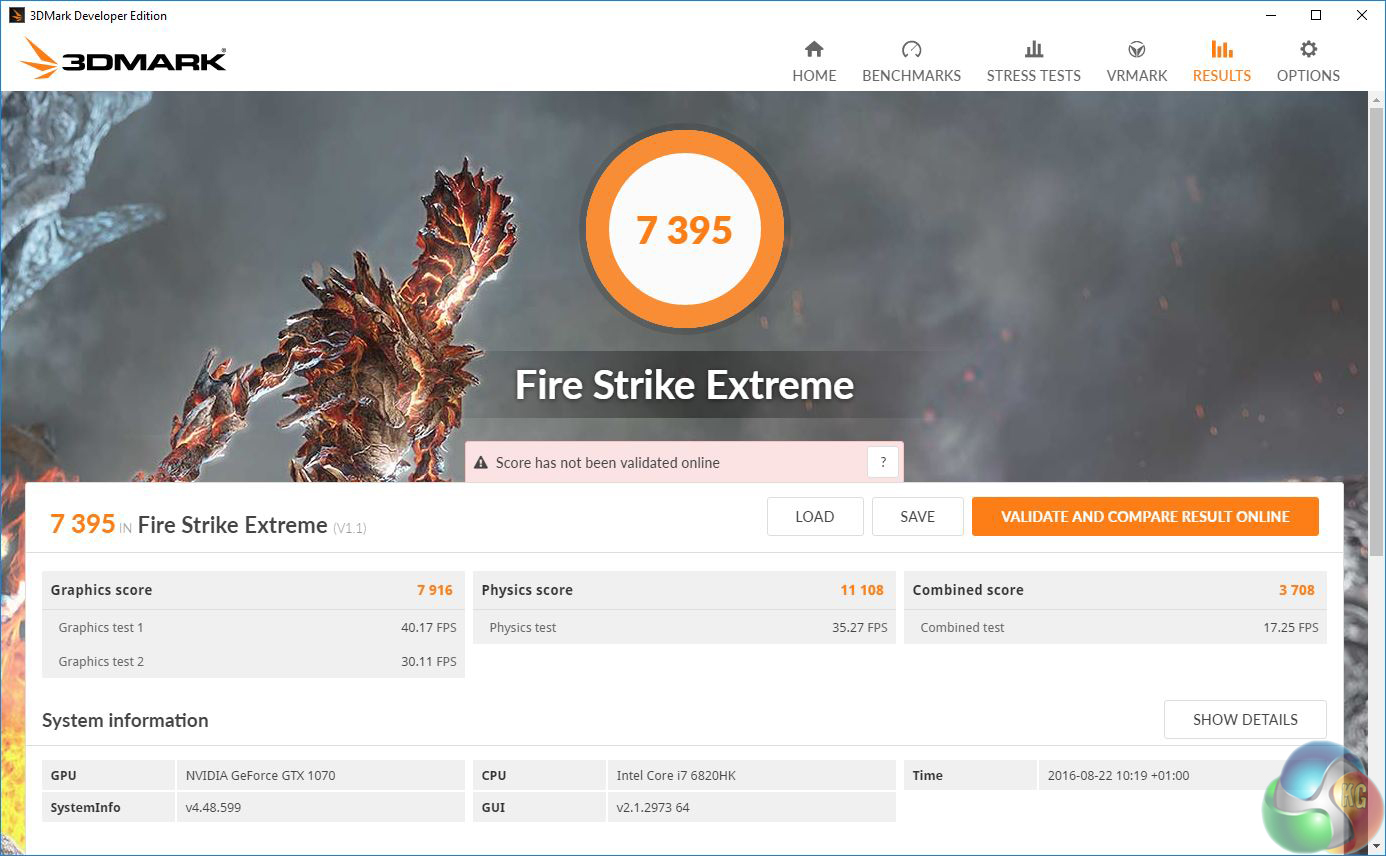Switch to the Stress Tests tab label
The height and width of the screenshot is (856, 1386).
coord(1033,76)
